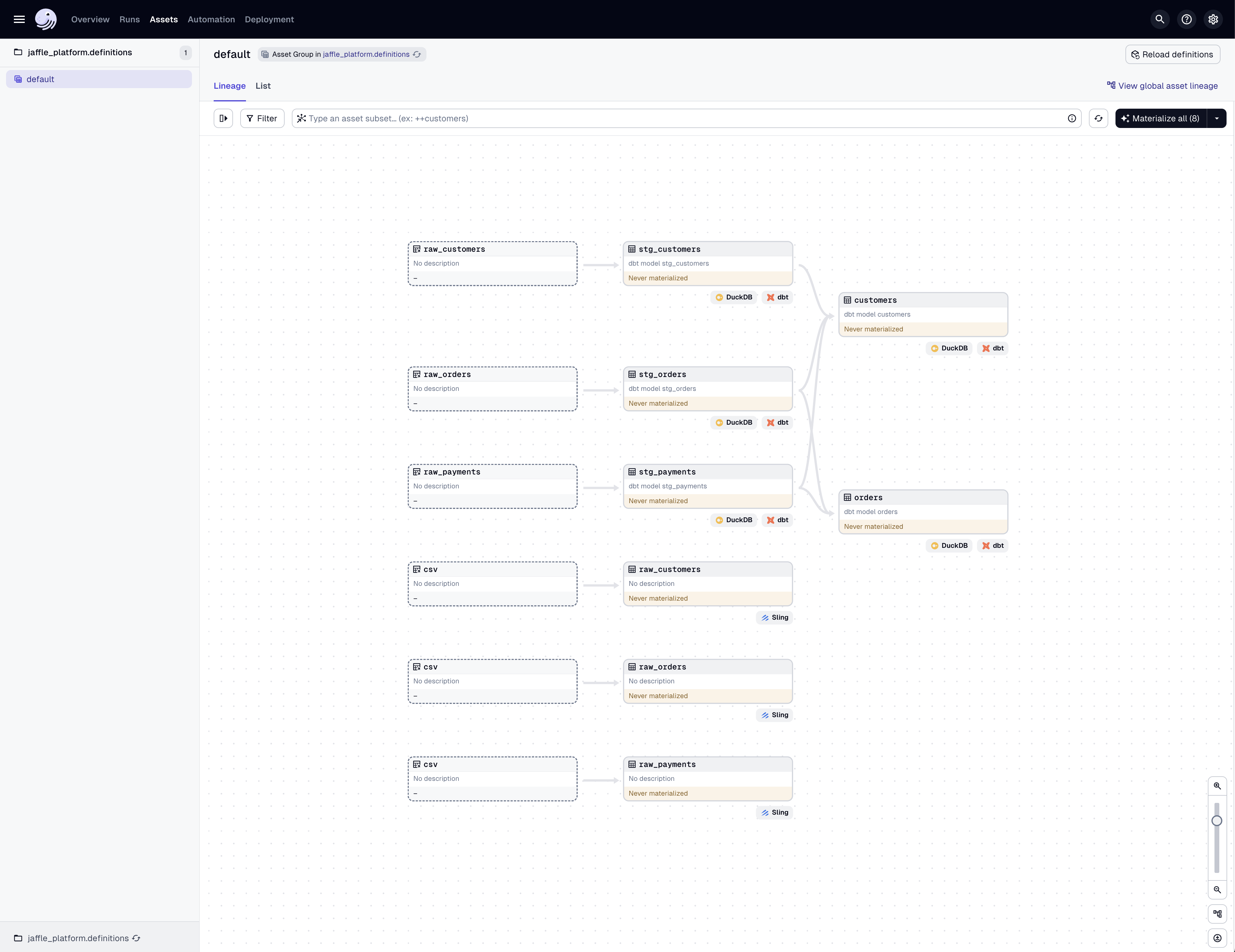1235x952 pixels.
Task: Toggle graph layout direction button
Action: [1217, 914]
